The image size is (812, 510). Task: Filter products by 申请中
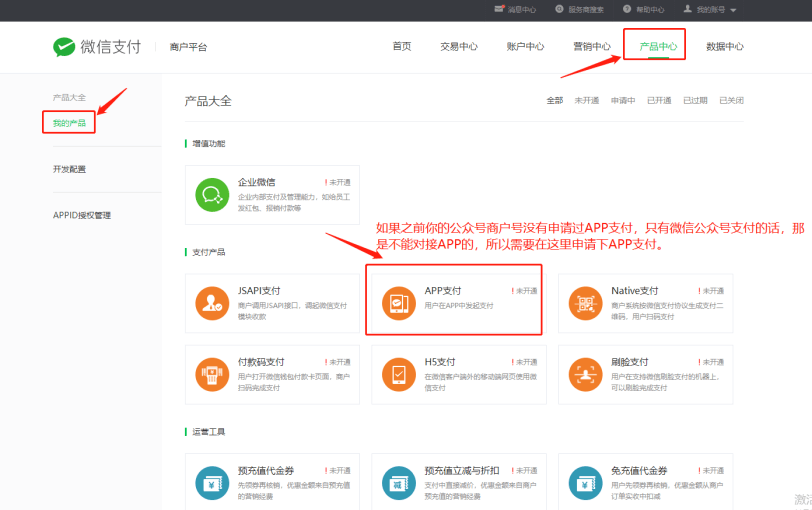(623, 100)
